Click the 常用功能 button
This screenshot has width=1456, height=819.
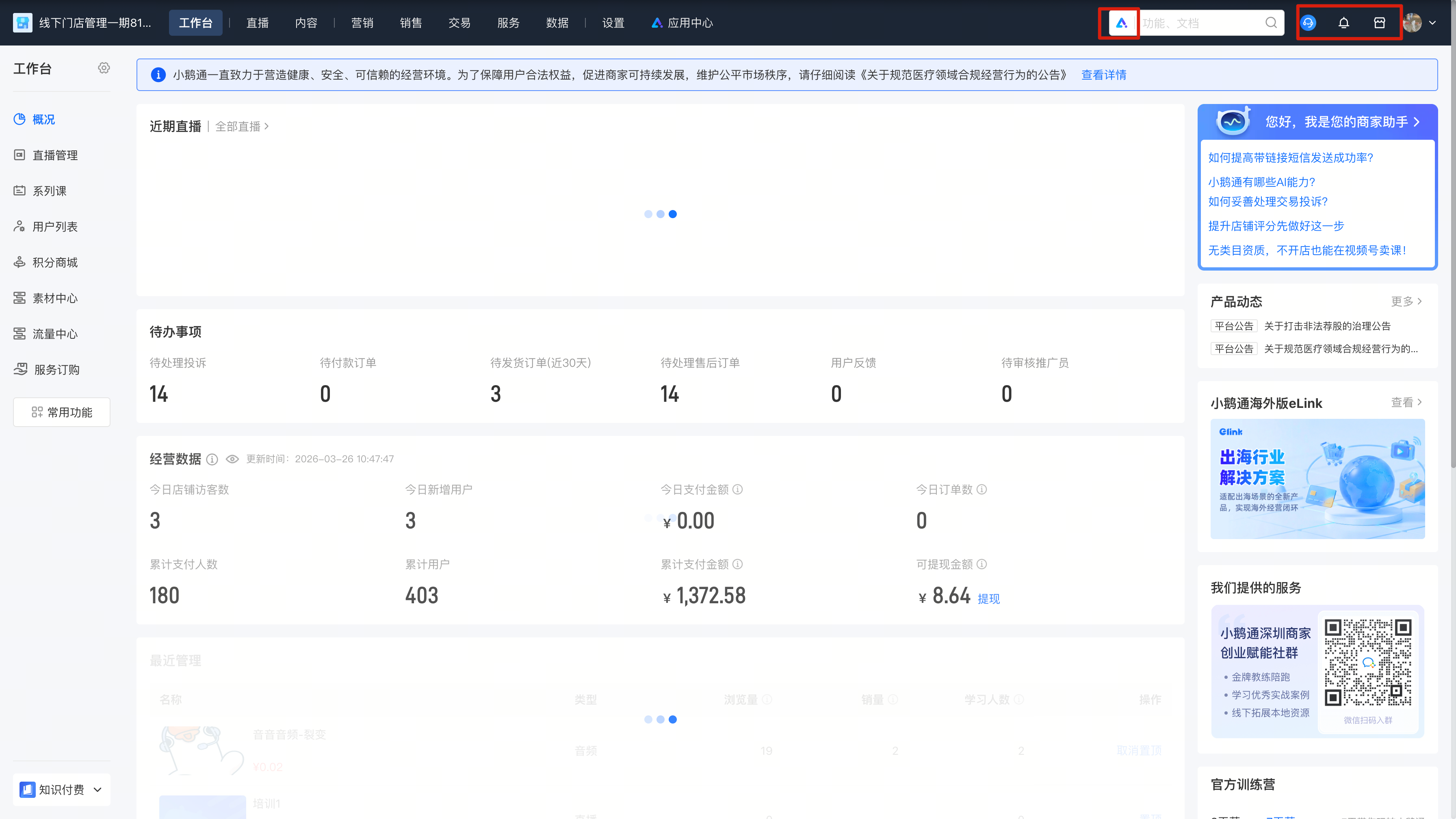click(62, 412)
